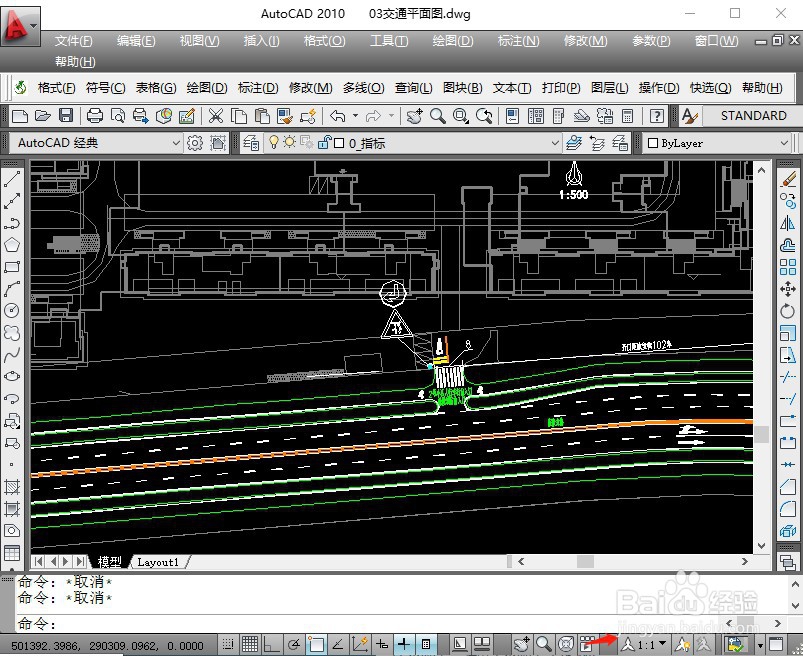Select the Polygon draw tool
The height and width of the screenshot is (656, 803).
point(12,245)
